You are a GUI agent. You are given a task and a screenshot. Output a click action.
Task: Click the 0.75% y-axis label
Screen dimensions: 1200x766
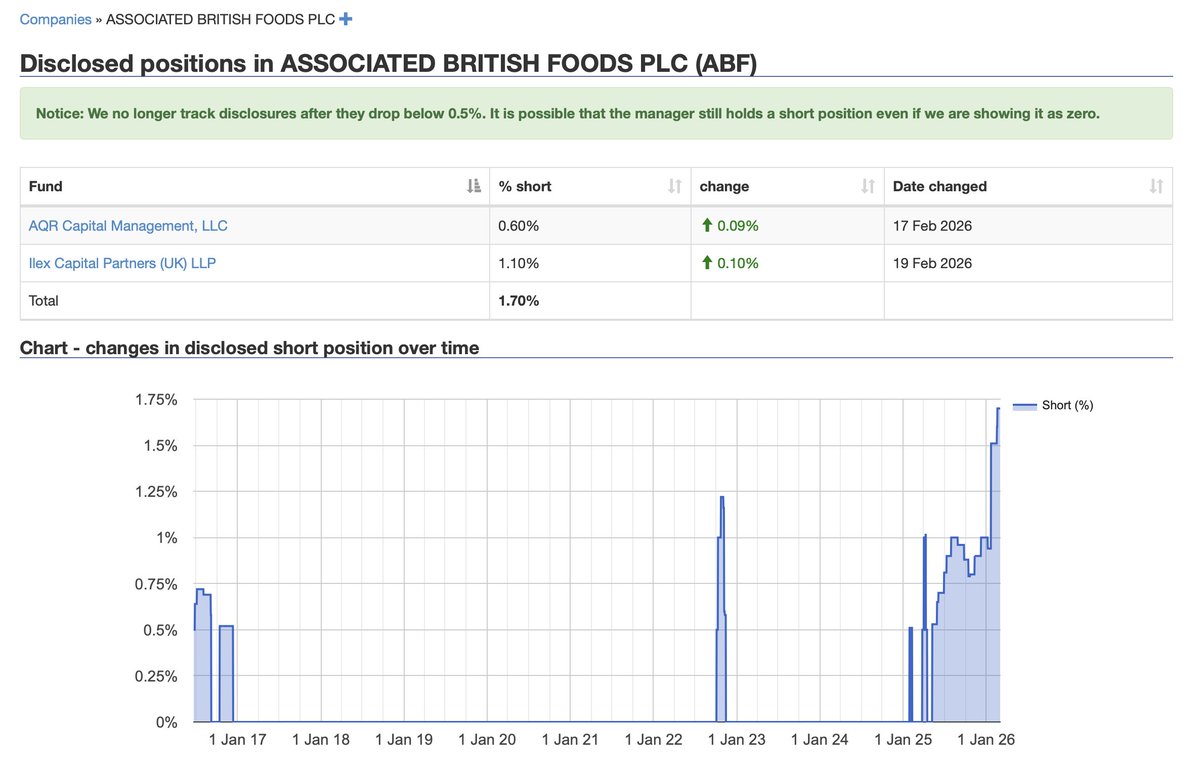pyautogui.click(x=154, y=584)
